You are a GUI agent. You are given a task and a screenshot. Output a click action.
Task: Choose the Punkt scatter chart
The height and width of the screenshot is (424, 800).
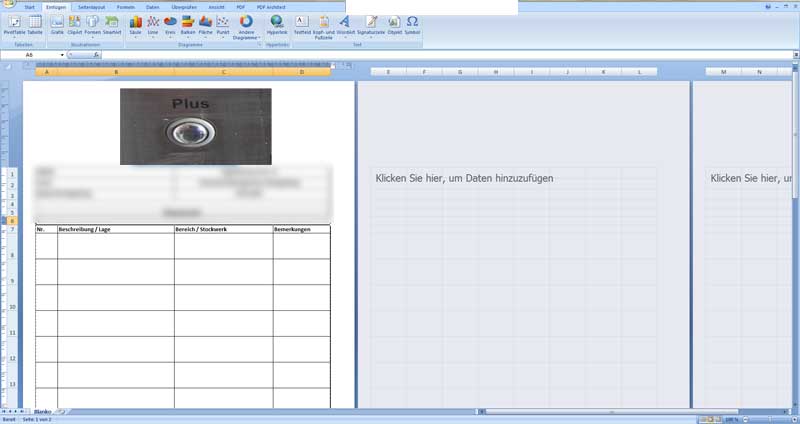[x=223, y=27]
